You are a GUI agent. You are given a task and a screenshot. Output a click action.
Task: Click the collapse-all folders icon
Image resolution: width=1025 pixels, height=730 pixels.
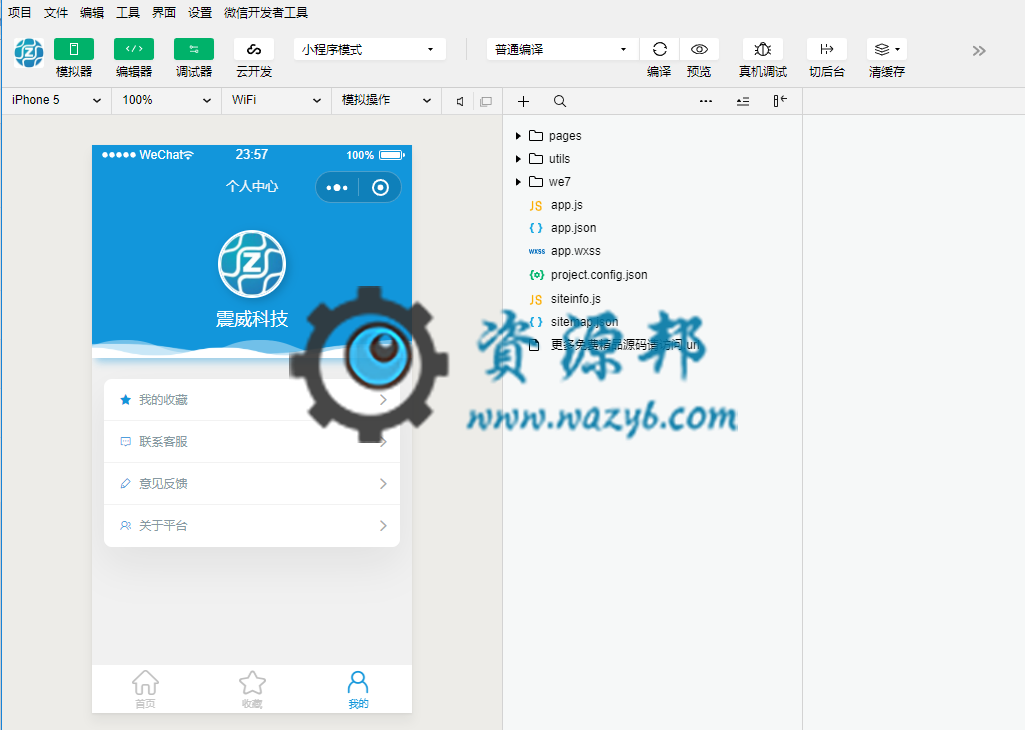click(x=743, y=101)
